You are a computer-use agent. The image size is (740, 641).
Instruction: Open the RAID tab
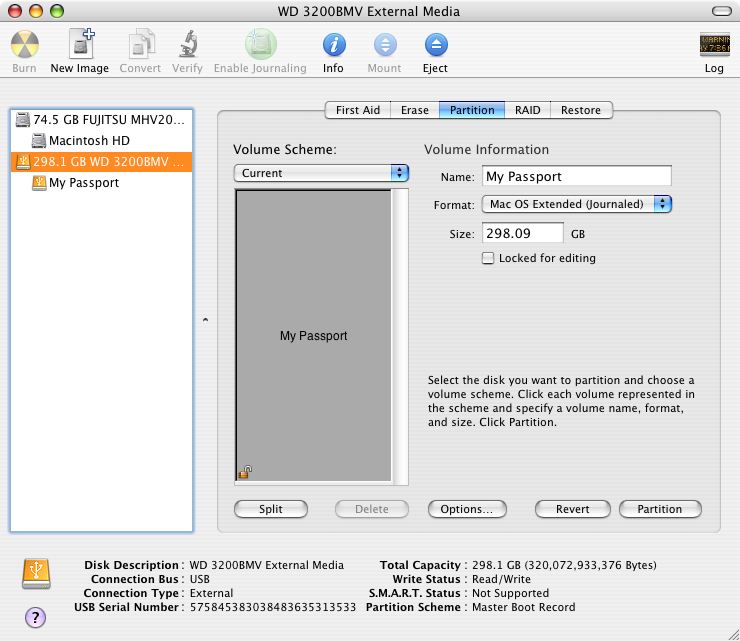(x=528, y=110)
